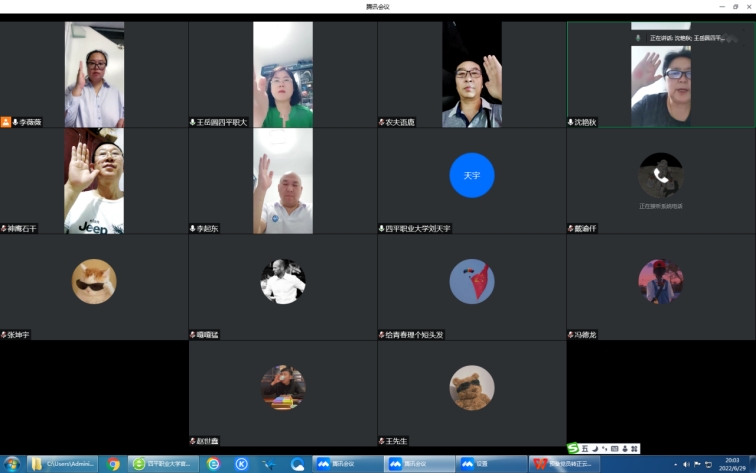
Task: Click the name label 王先生
Action: tap(396, 441)
